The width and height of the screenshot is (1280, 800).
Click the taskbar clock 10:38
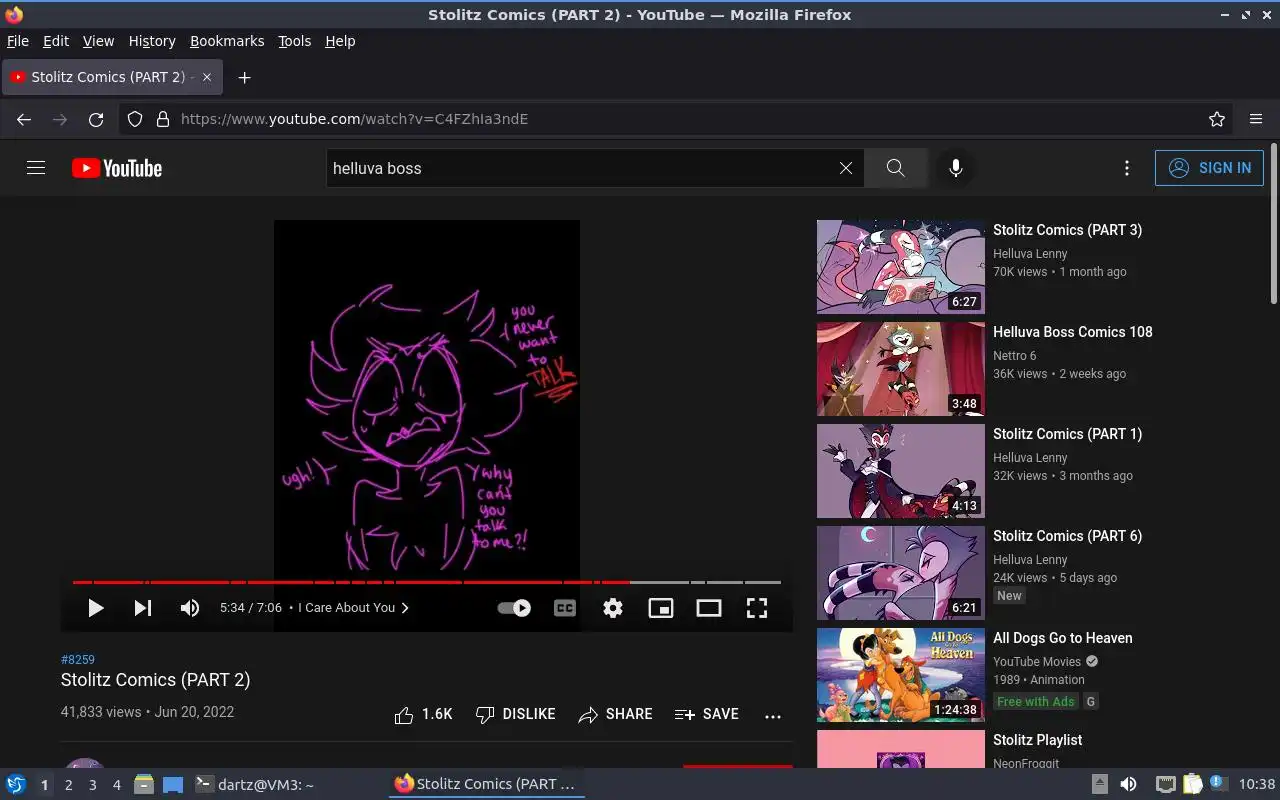tap(1257, 784)
